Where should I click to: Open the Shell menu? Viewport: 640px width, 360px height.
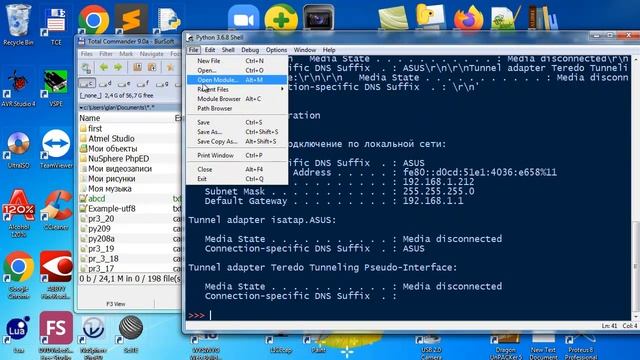click(228, 50)
